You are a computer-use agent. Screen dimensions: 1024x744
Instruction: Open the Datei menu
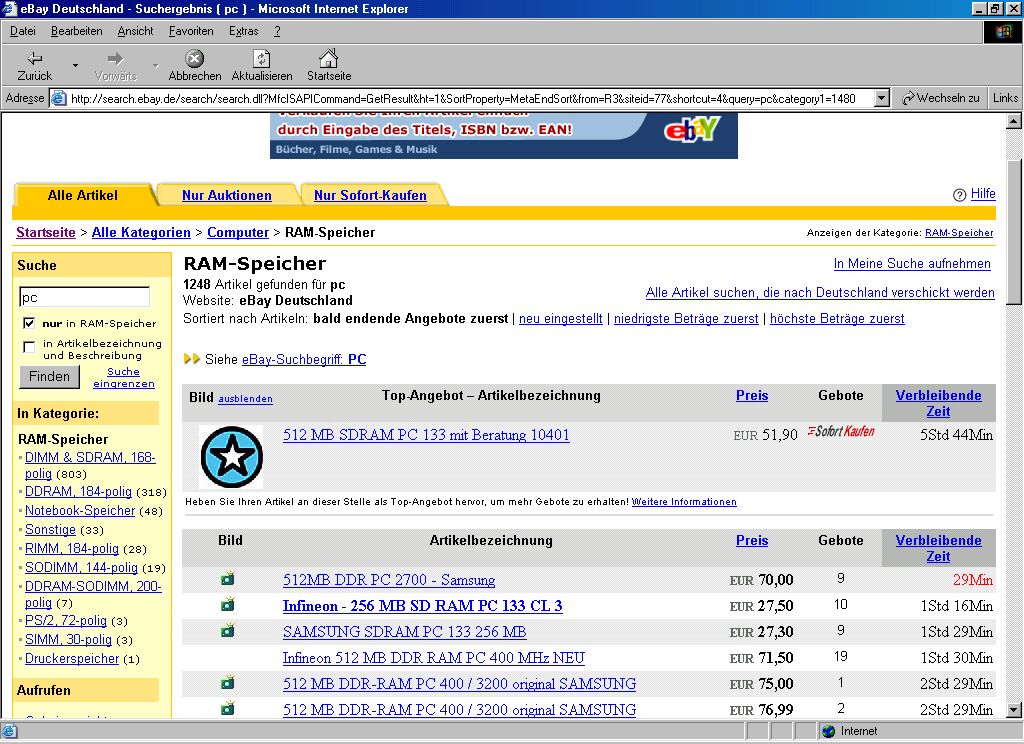click(23, 31)
